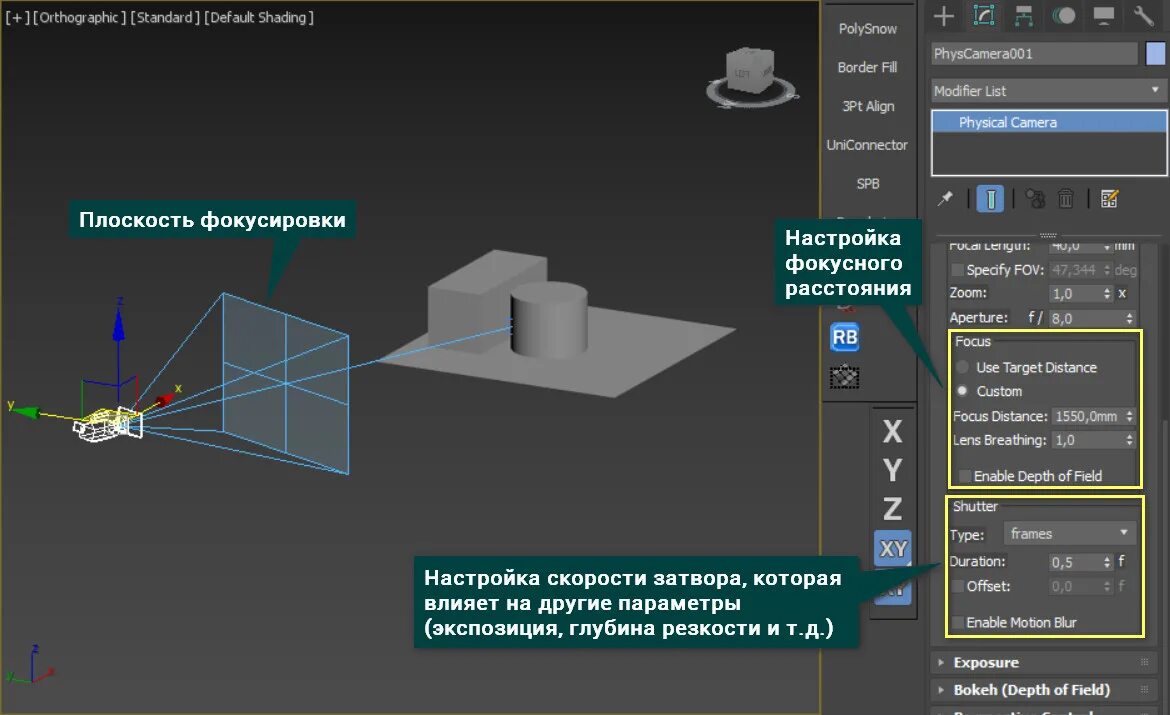Adjust Focus Distance spinner arrows
1170x715 pixels.
[x=1129, y=416]
